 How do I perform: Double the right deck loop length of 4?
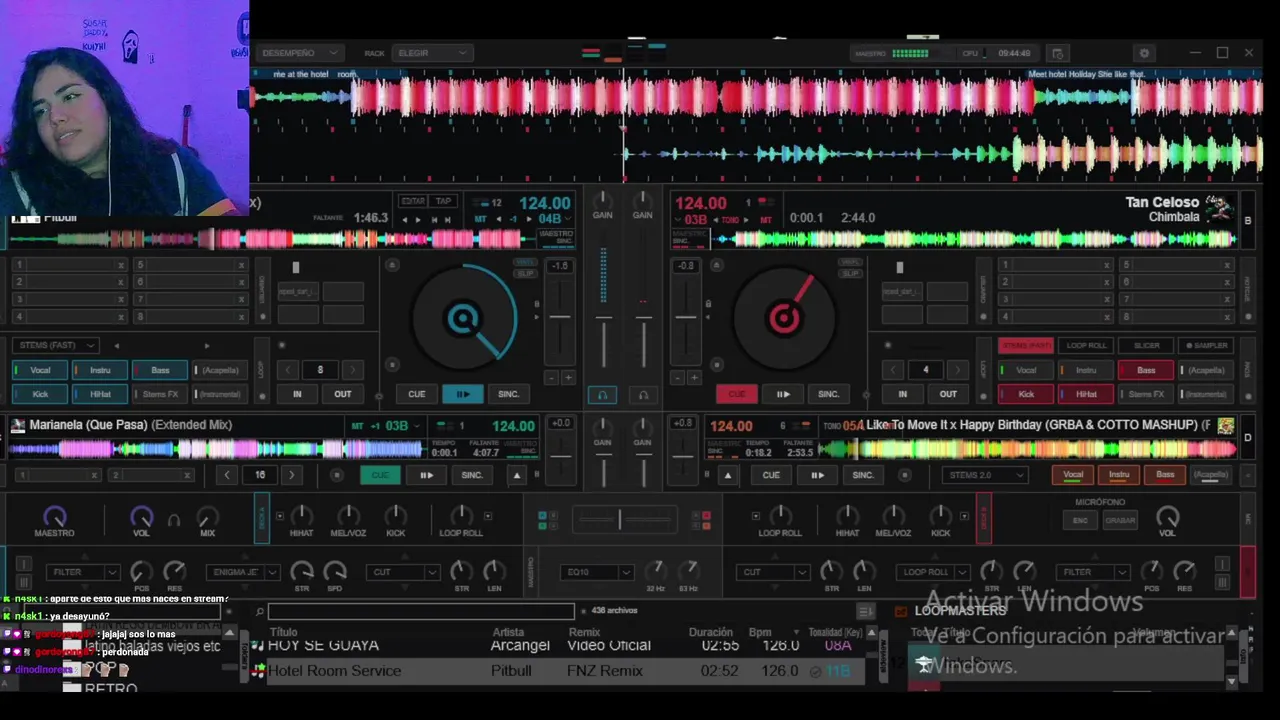(958, 370)
